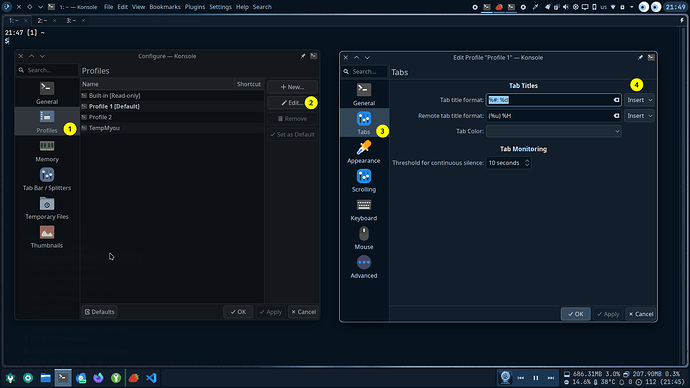This screenshot has width=690, height=388.
Task: Select Profile 1 [Default] row
Action: pyautogui.click(x=172, y=106)
